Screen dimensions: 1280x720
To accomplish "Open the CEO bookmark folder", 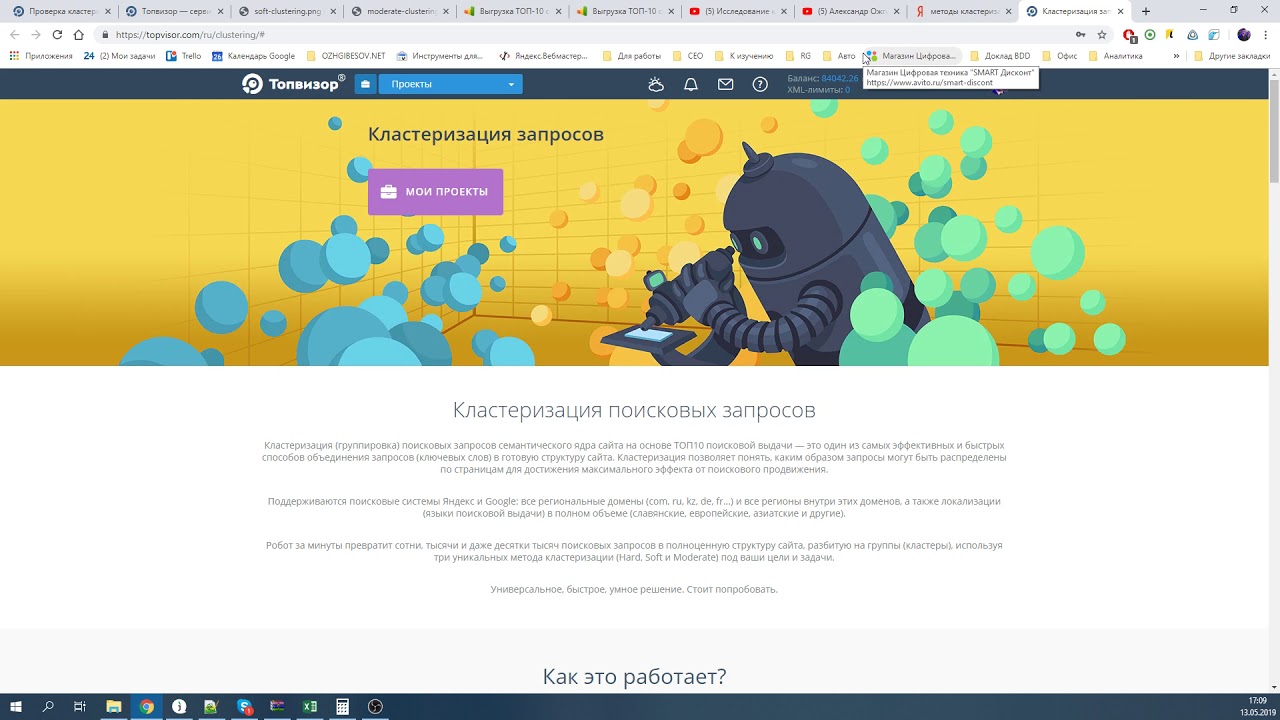I will (687, 56).
